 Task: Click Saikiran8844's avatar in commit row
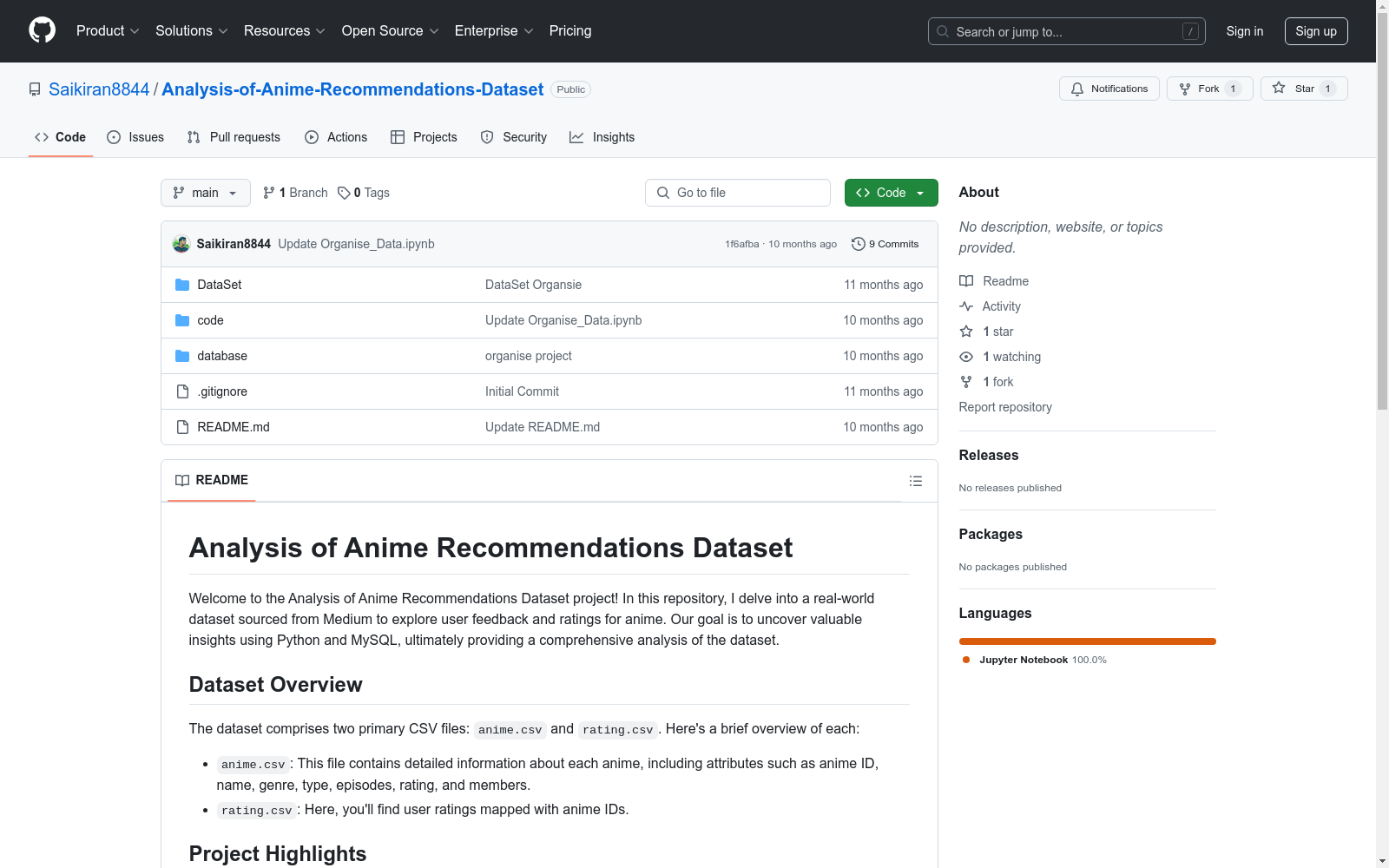(x=181, y=244)
